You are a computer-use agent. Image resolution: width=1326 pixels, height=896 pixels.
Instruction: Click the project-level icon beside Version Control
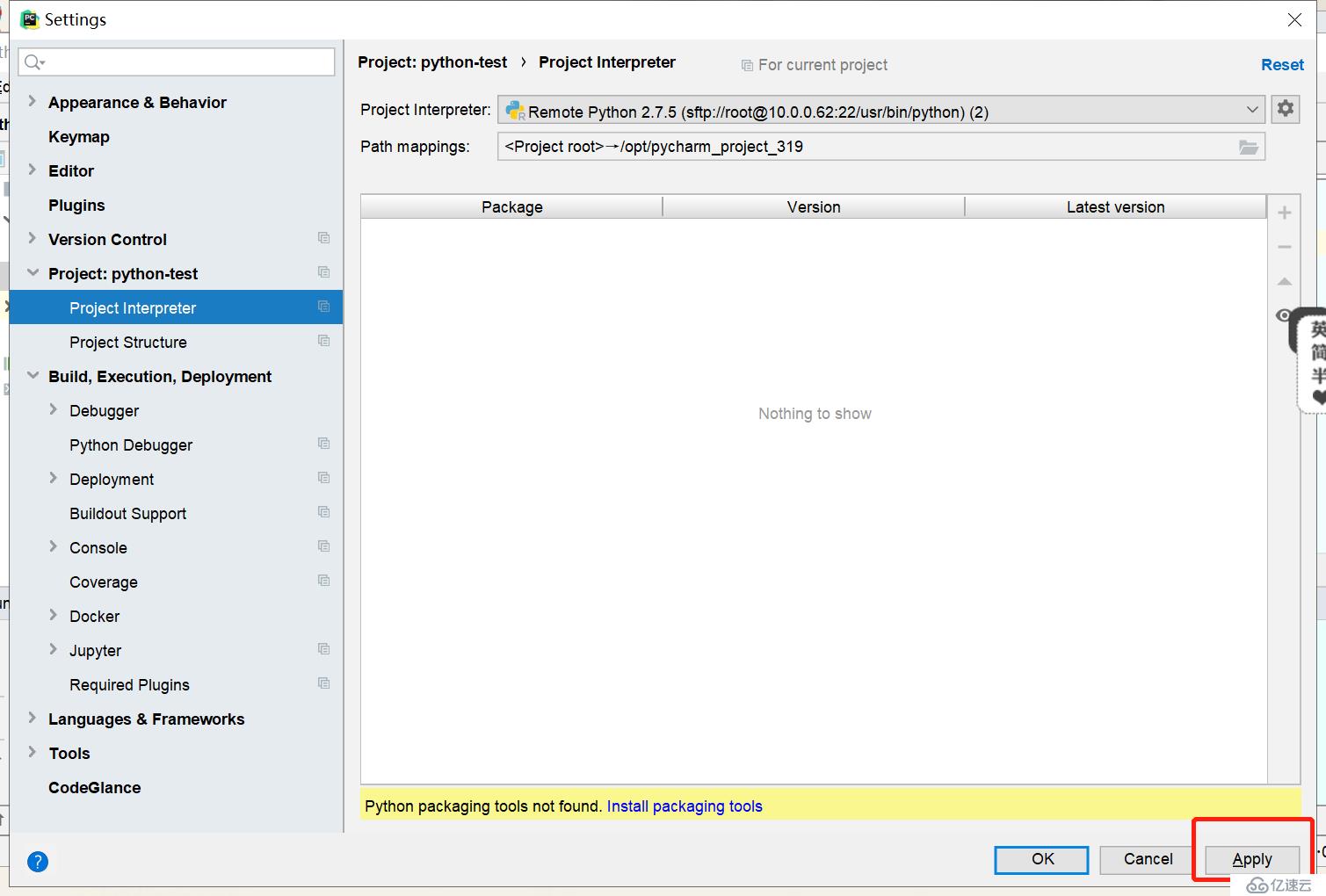323,238
